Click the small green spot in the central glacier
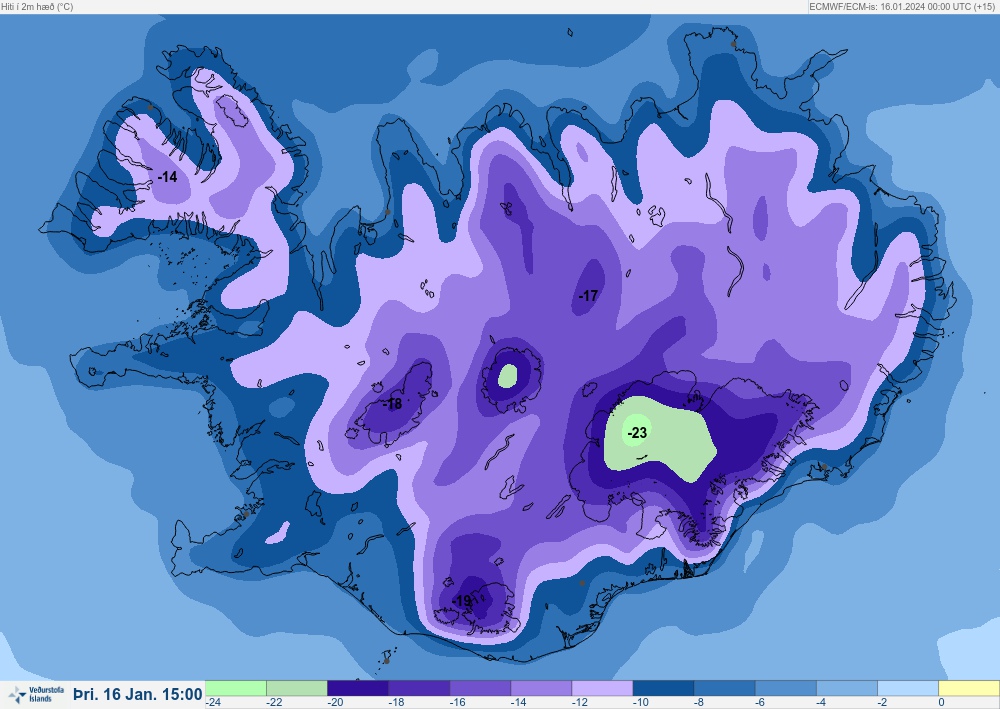The image size is (1000, 709). (x=508, y=376)
